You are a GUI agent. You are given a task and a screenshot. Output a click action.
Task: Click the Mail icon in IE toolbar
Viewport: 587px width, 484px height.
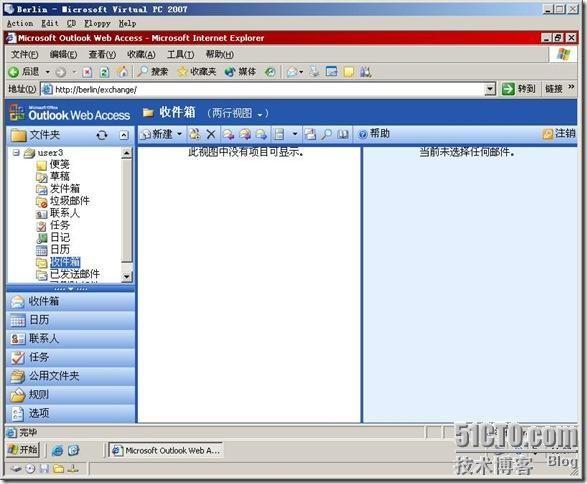[292, 72]
